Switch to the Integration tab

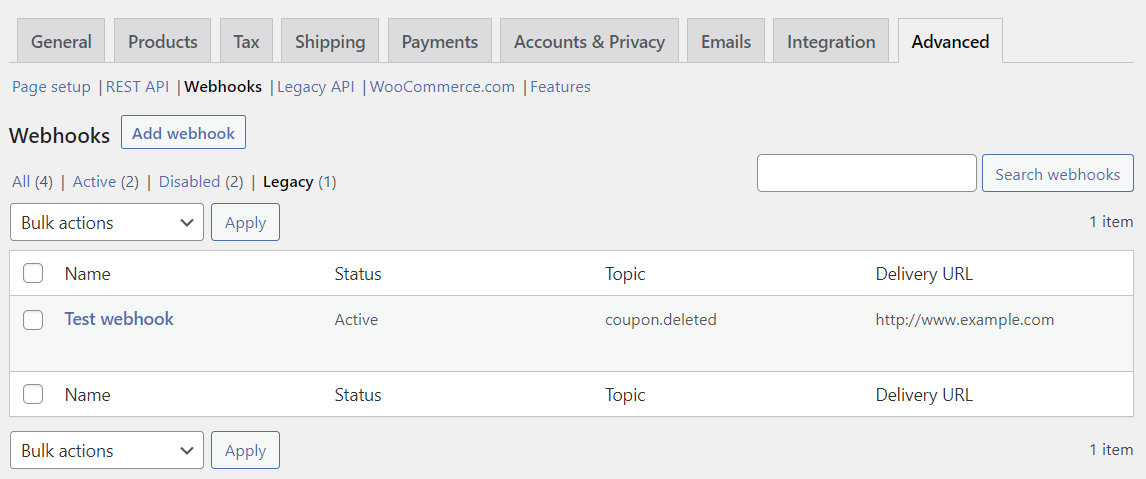click(x=831, y=41)
